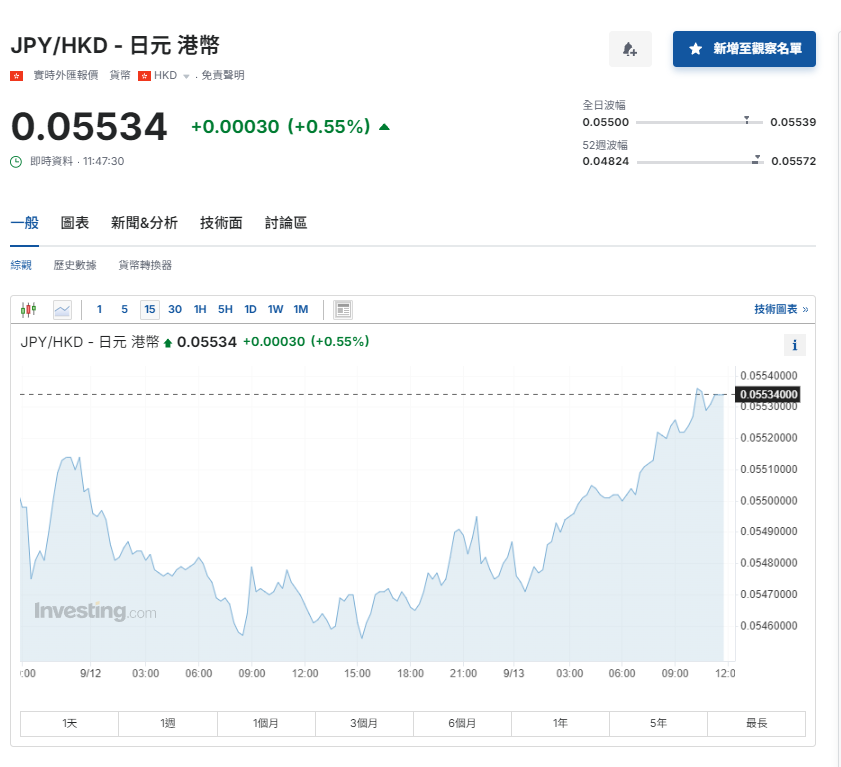Enable the 30 minute interval
The image size is (841, 767).
click(174, 309)
